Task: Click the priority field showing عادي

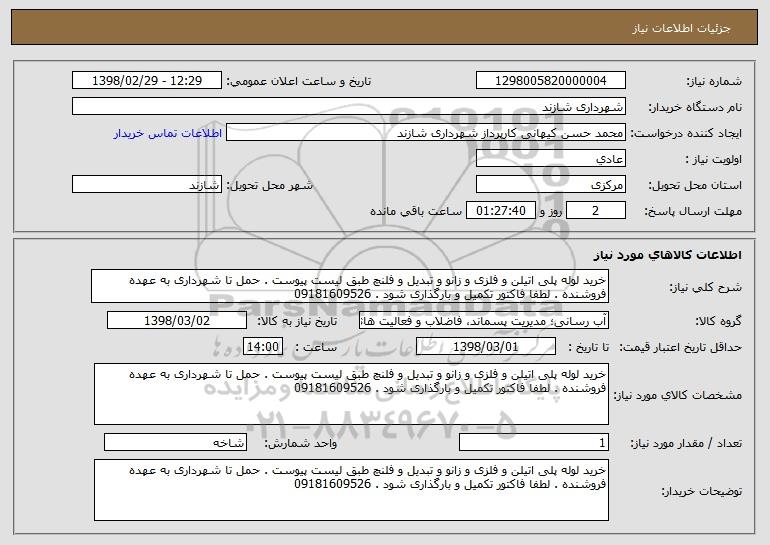Action: 550,159
